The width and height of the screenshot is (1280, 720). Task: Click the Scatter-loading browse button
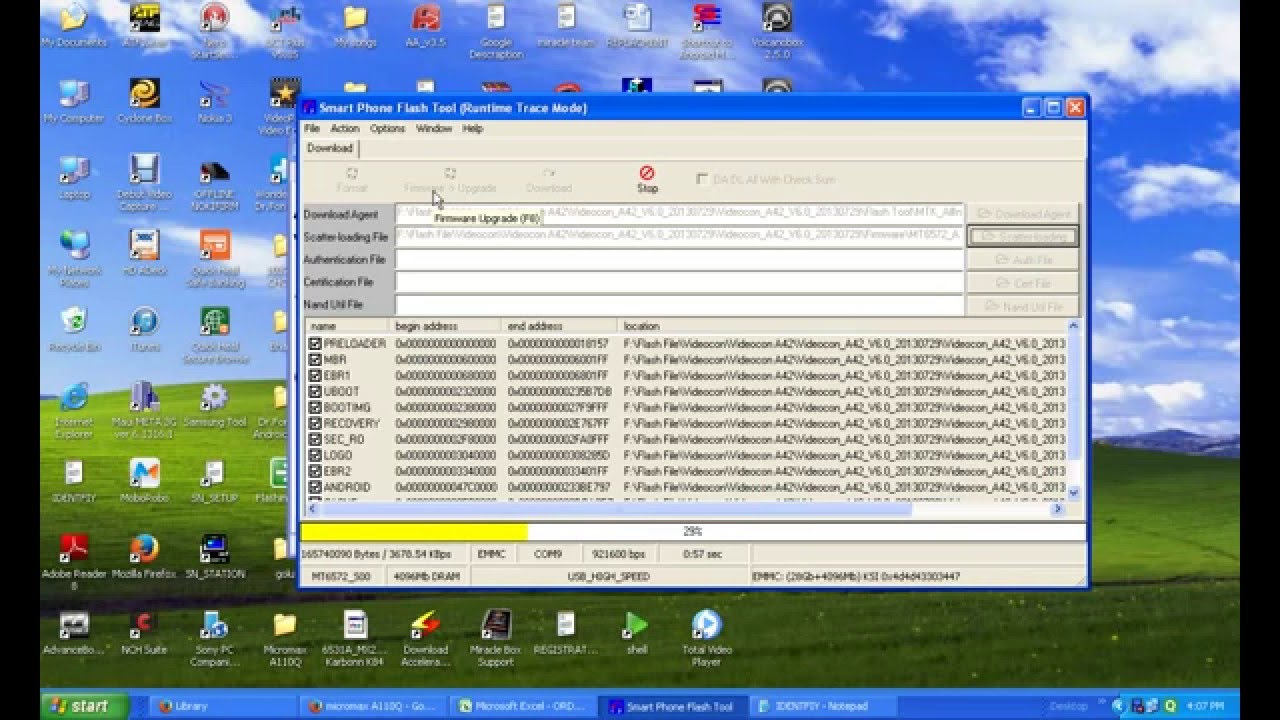[1023, 237]
